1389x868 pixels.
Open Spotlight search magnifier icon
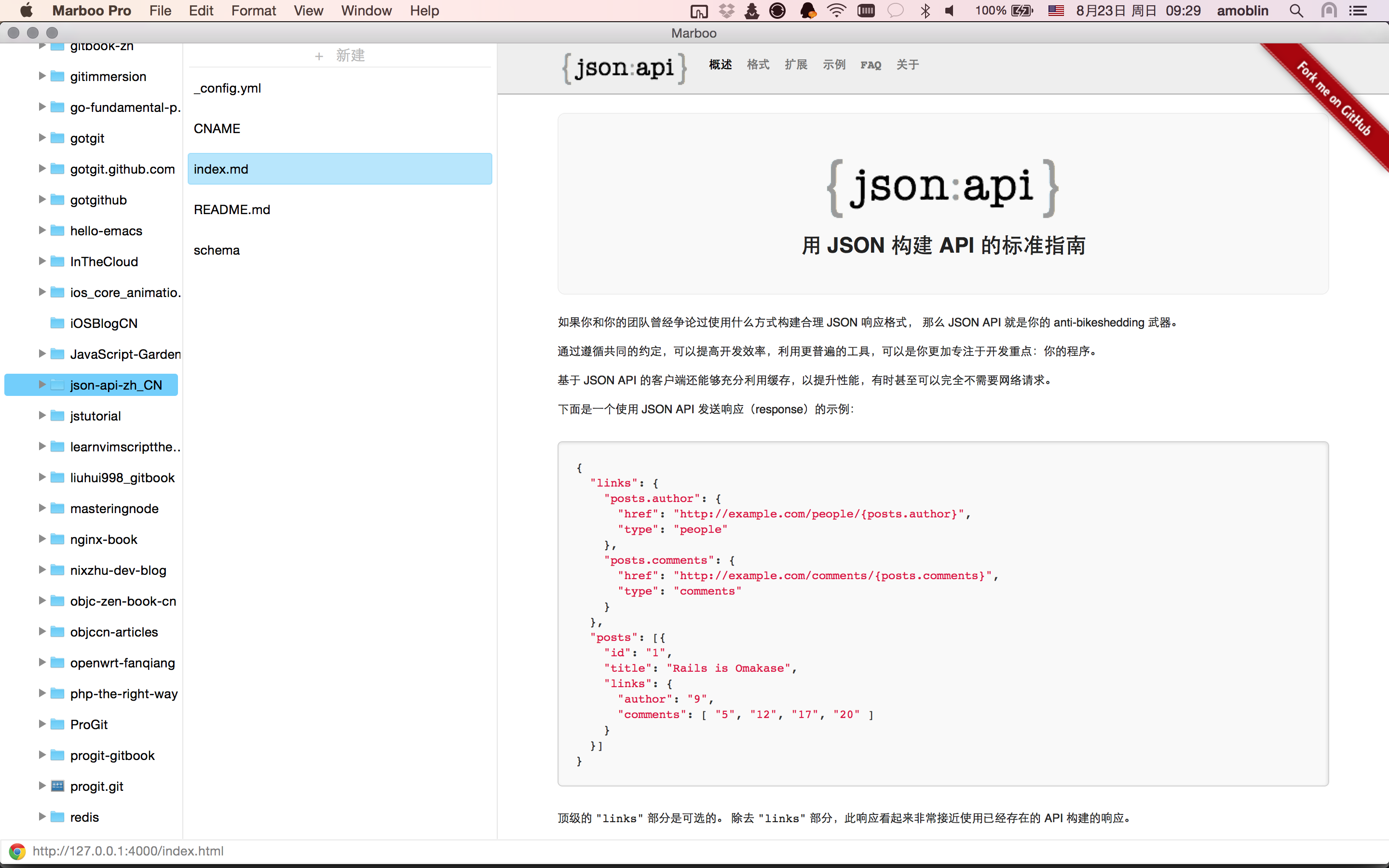(1296, 11)
